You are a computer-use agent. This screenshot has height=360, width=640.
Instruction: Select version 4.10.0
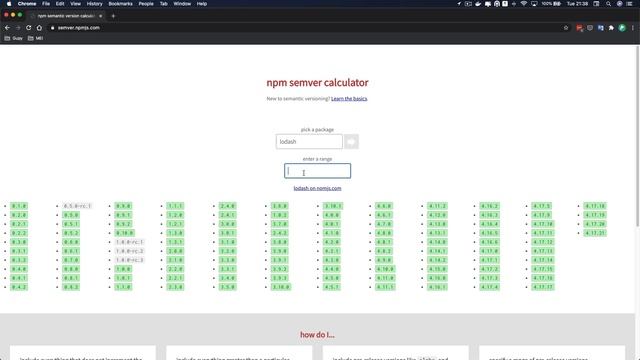(x=385, y=269)
